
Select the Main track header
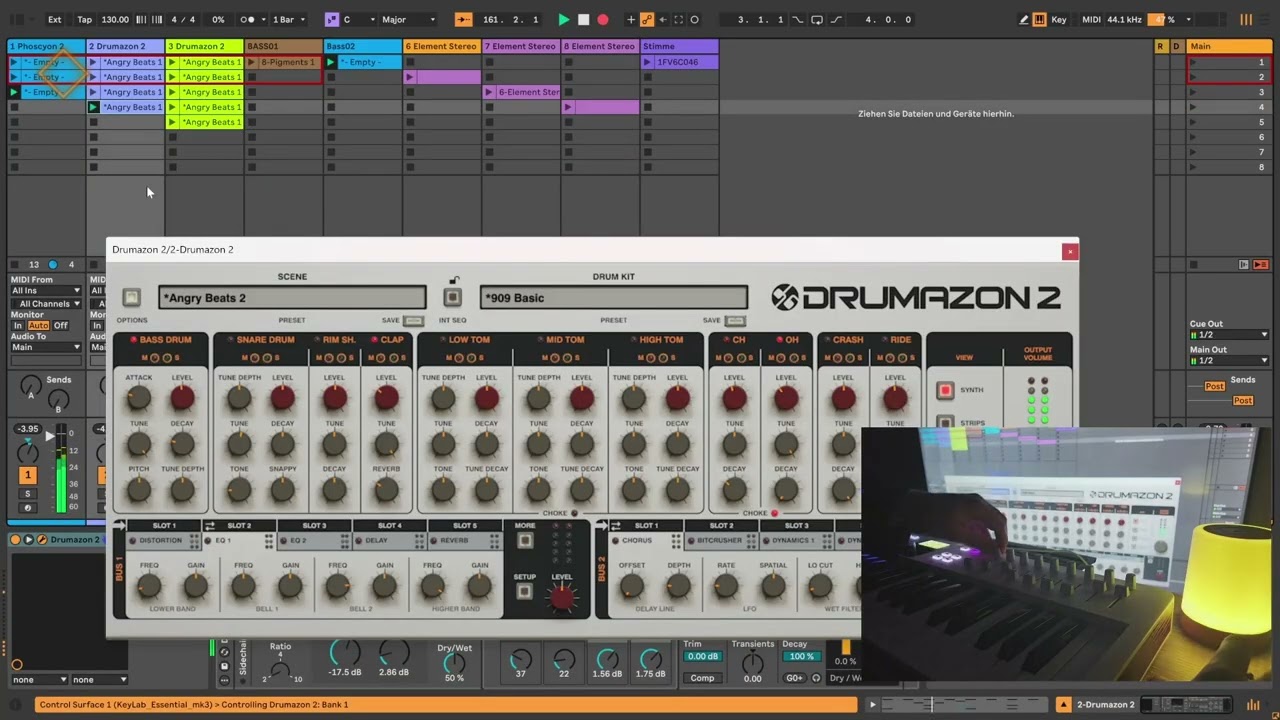click(x=1229, y=46)
